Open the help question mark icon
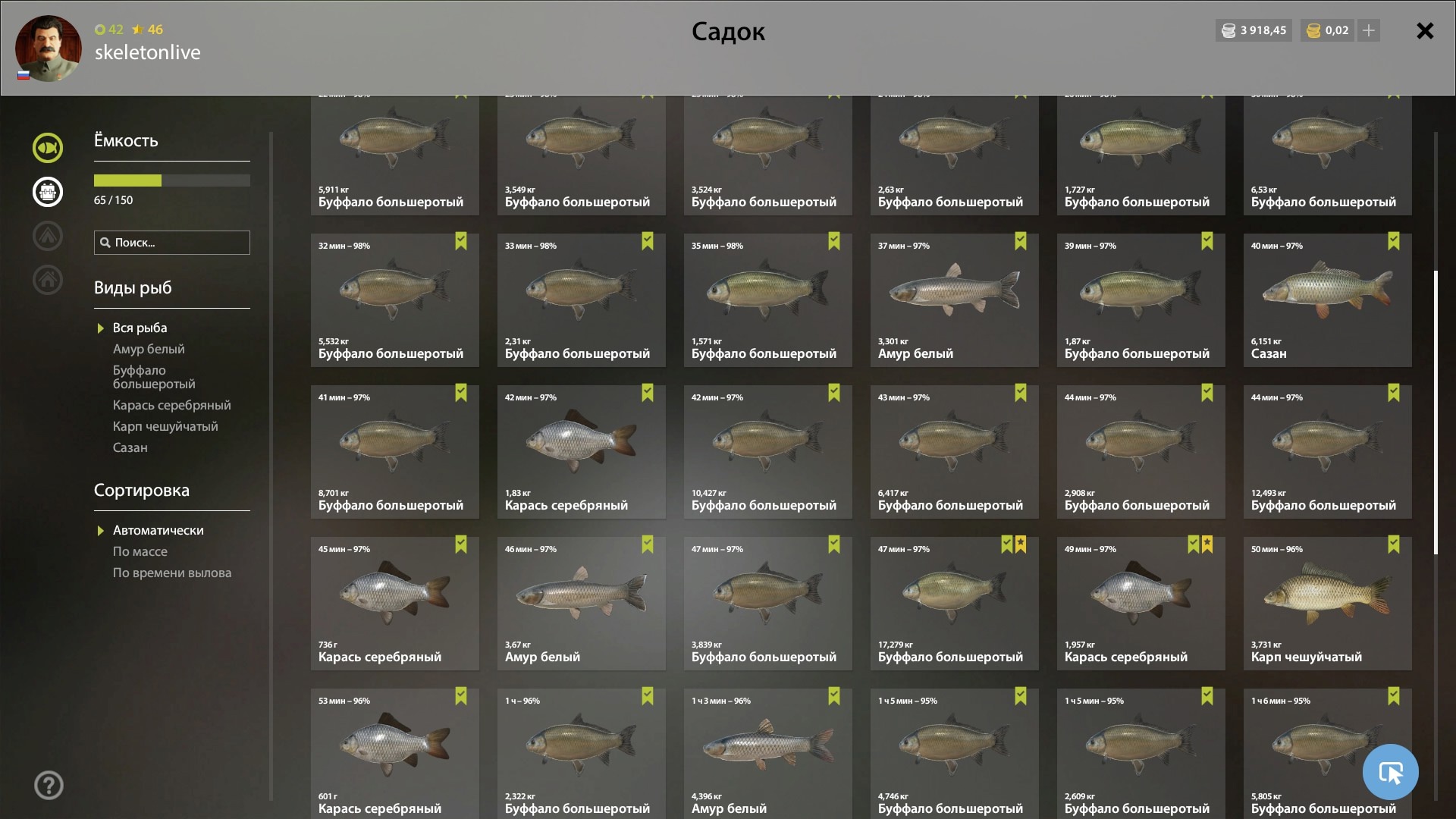This screenshot has height=819, width=1456. [x=49, y=786]
